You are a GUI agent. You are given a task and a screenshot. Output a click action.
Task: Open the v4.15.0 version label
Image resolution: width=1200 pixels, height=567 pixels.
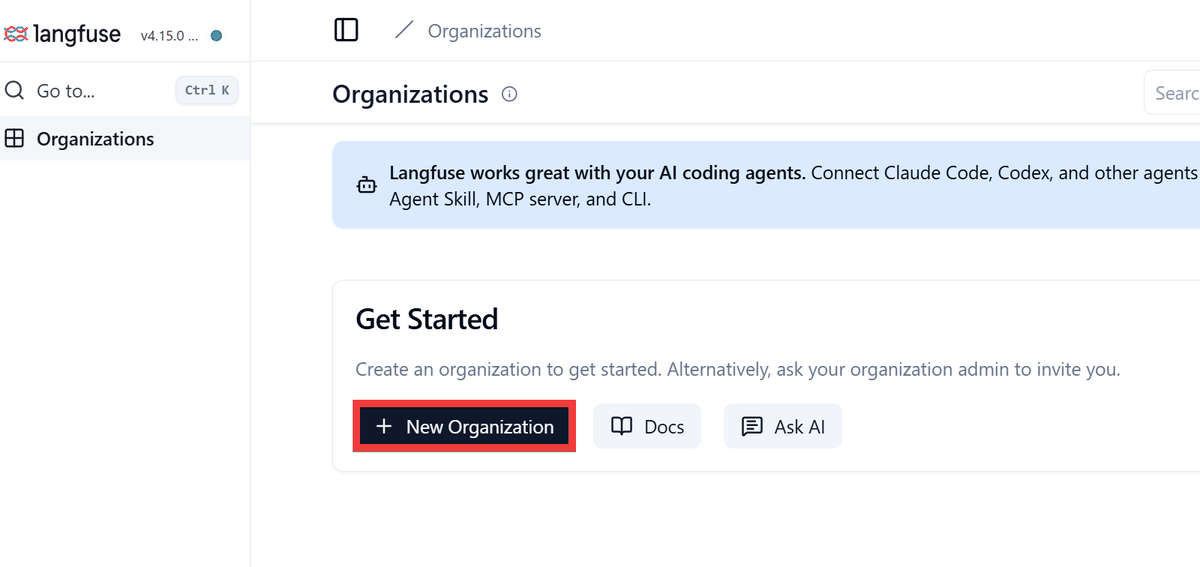(x=169, y=36)
